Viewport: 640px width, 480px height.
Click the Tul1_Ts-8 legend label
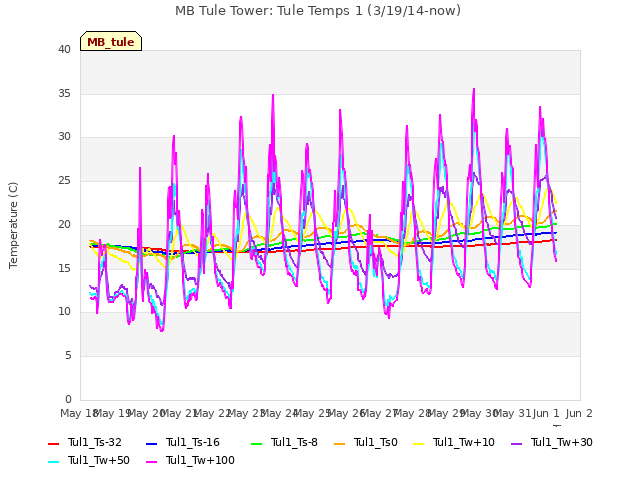pyautogui.click(x=294, y=442)
